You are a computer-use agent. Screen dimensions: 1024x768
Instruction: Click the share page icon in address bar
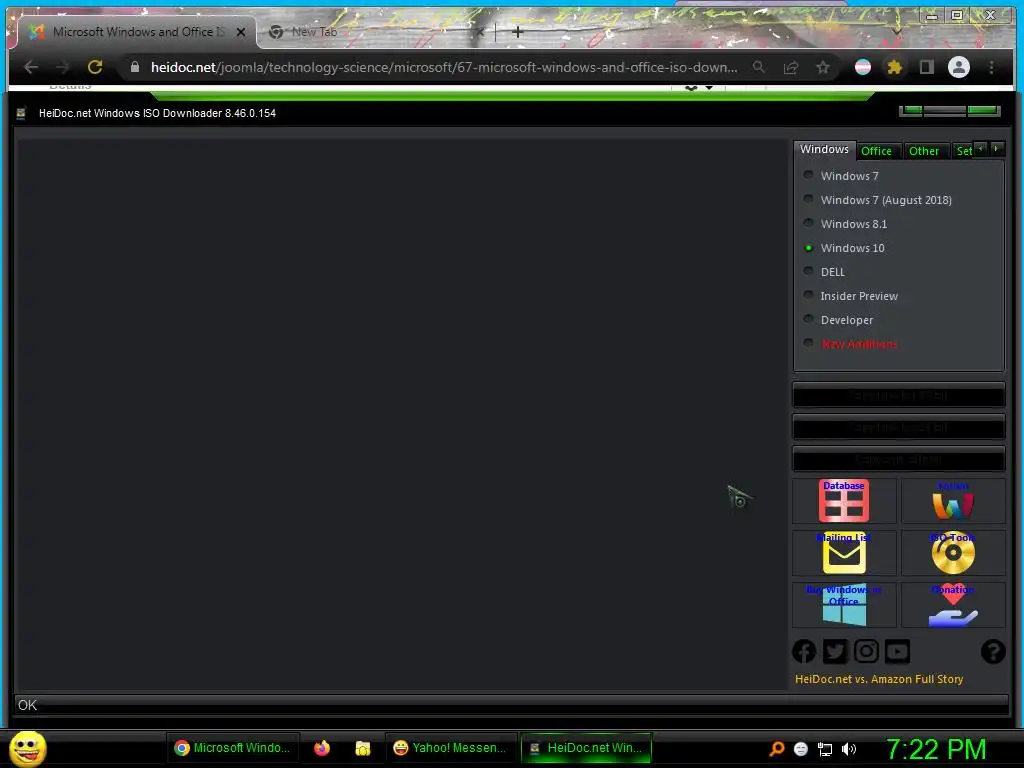(791, 67)
